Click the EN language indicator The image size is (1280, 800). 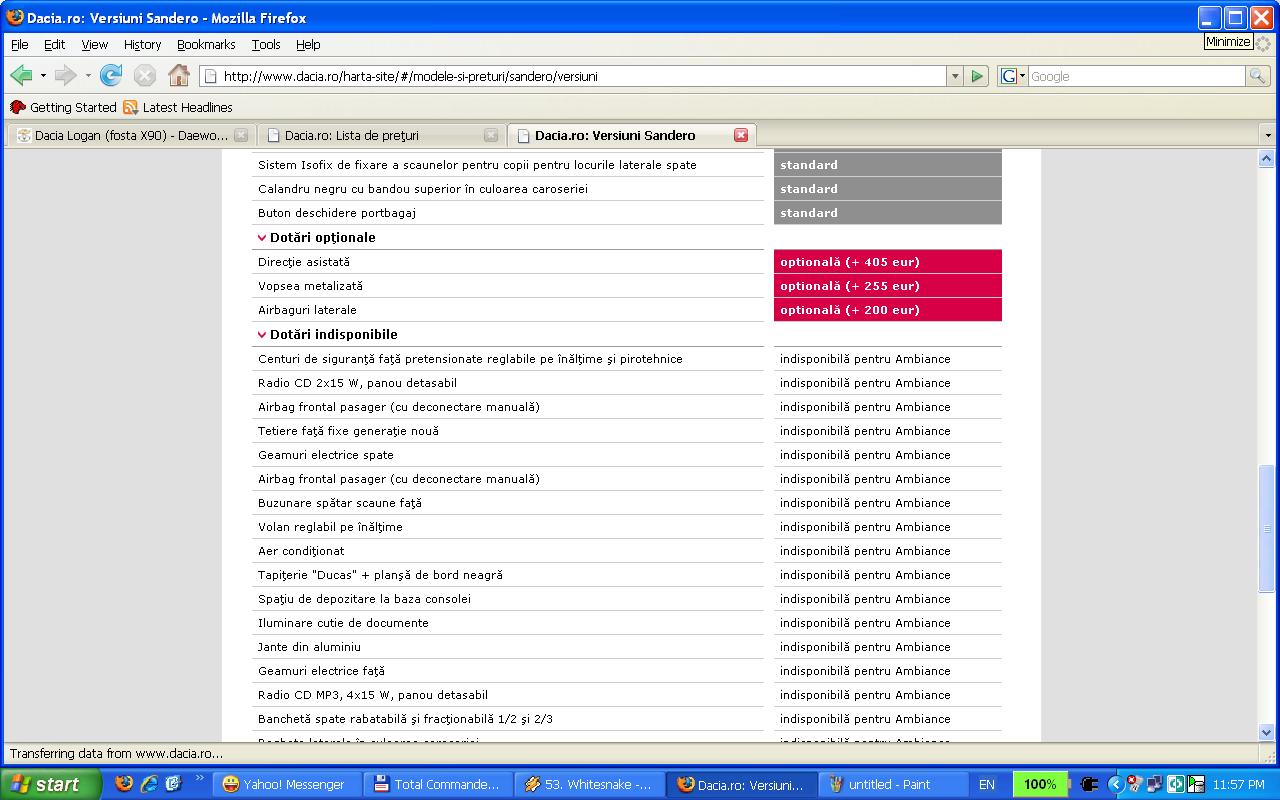point(987,785)
